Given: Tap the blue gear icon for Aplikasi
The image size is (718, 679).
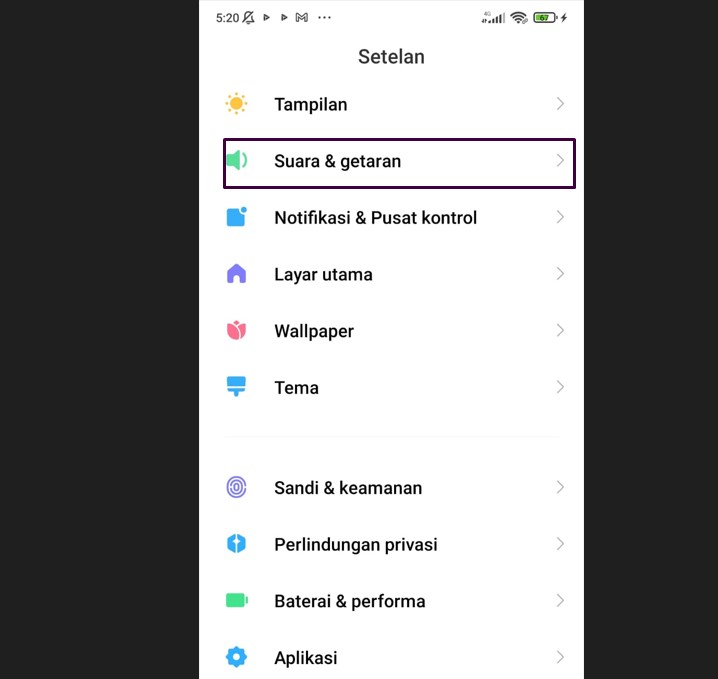Looking at the screenshot, I should point(236,657).
